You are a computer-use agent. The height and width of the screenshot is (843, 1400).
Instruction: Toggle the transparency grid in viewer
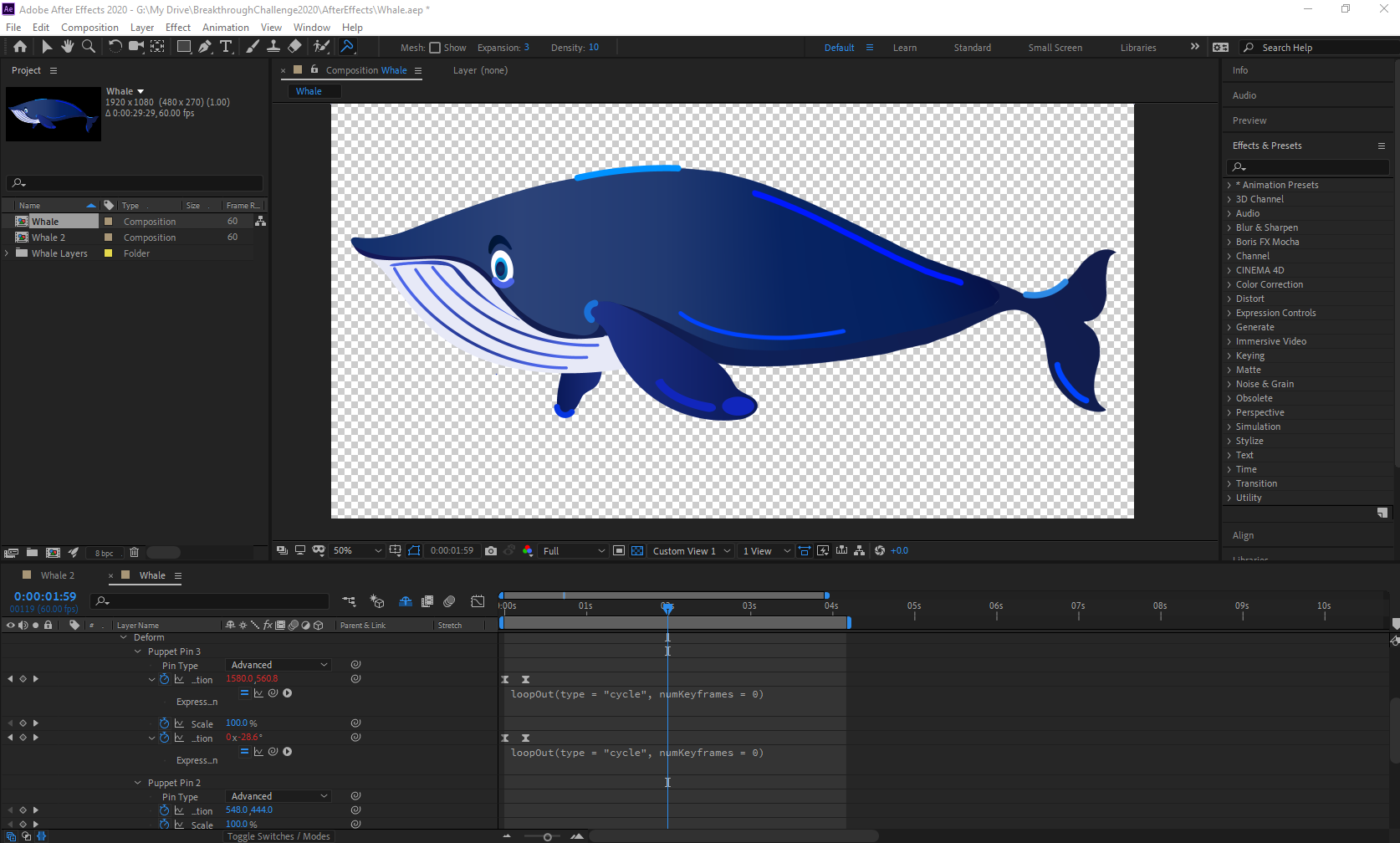click(637, 550)
